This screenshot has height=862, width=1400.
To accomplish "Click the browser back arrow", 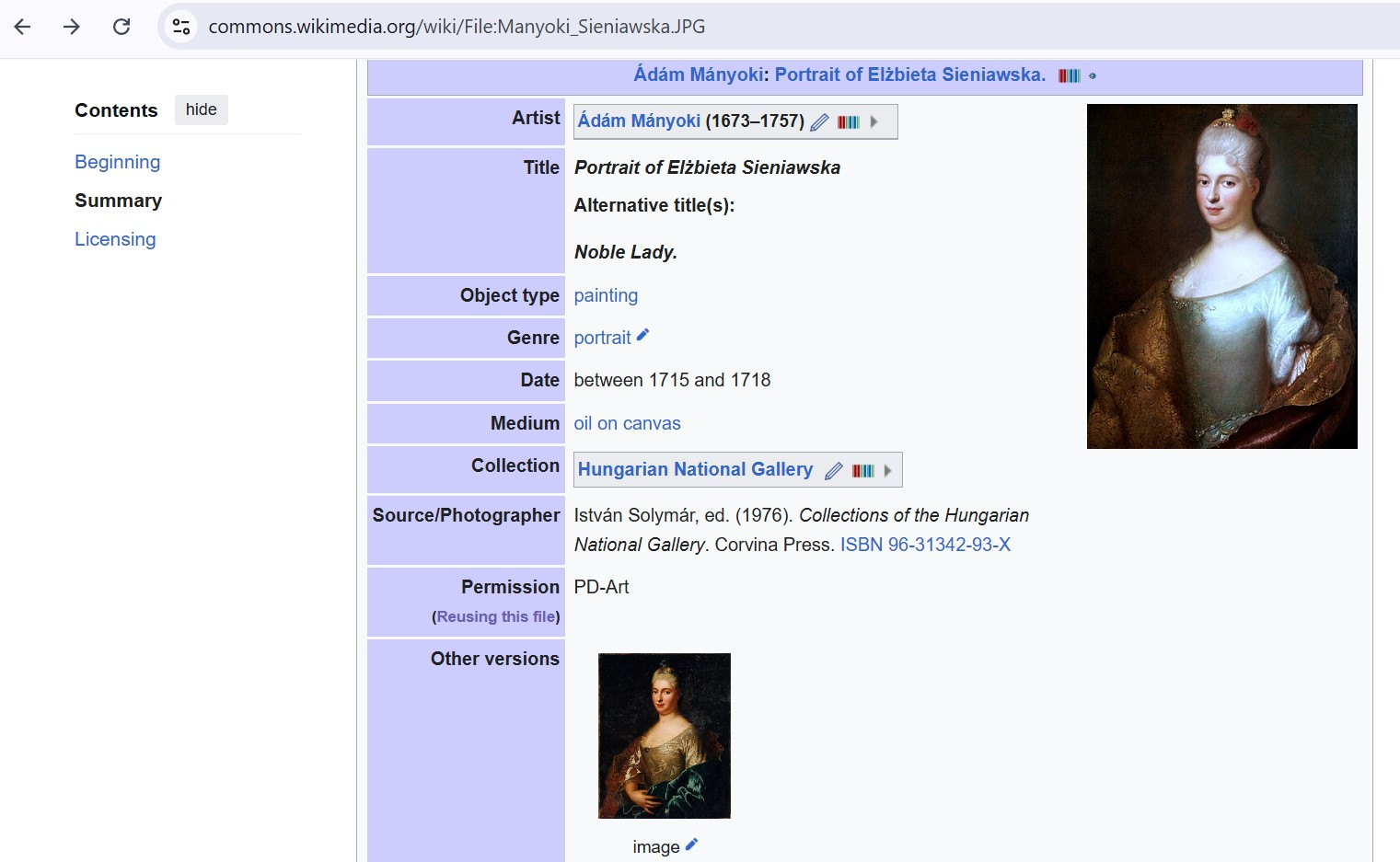I will click(x=23, y=27).
